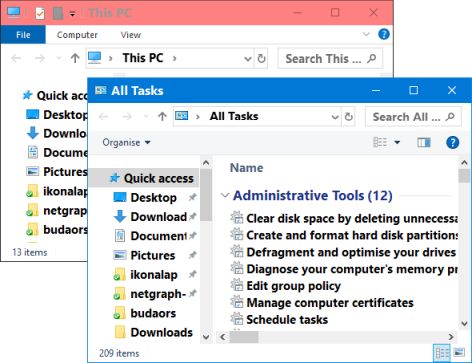This screenshot has width=472, height=363.
Task: Open the File tab in This PC window
Action: (x=23, y=35)
